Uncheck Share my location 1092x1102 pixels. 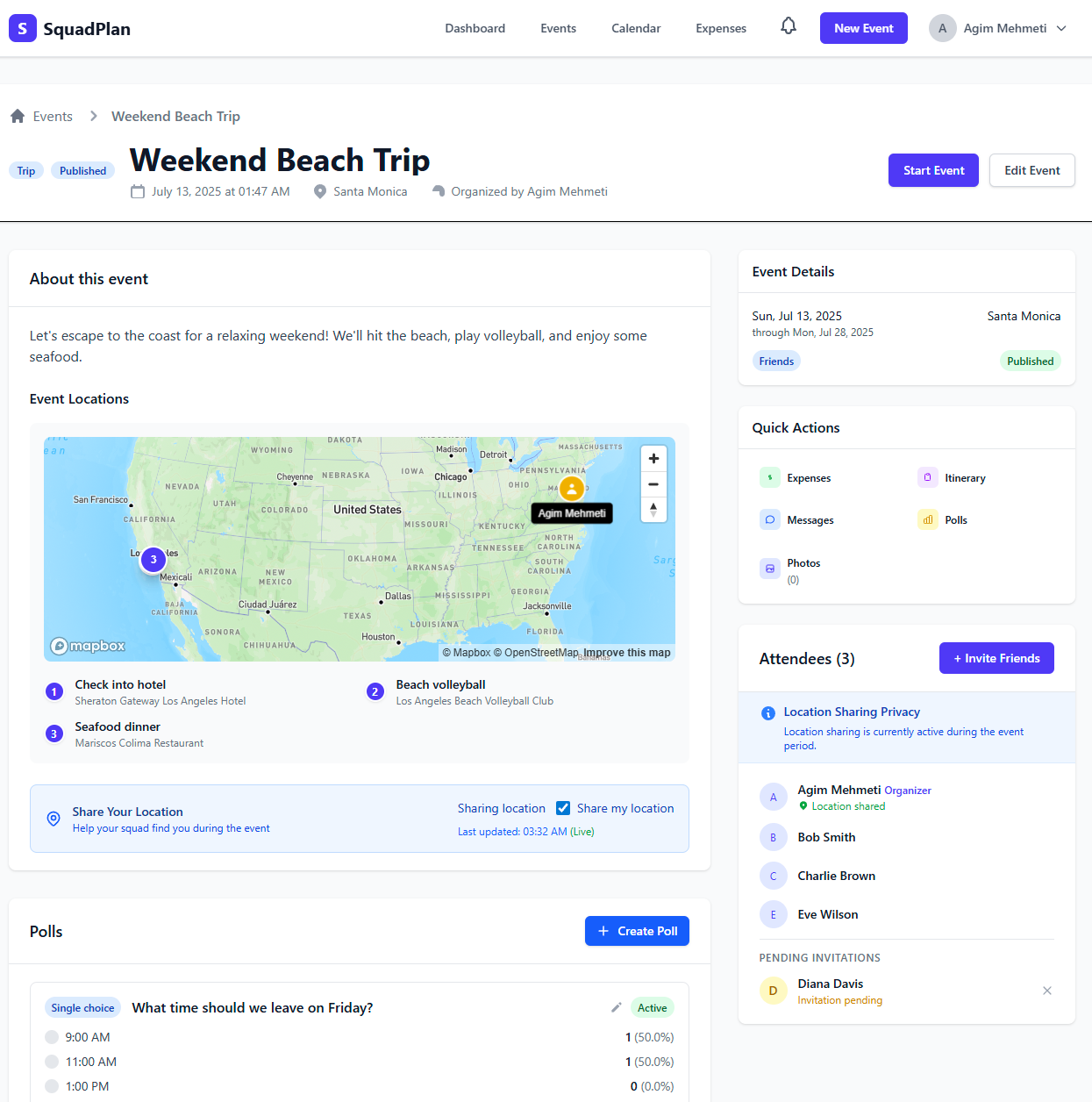pyautogui.click(x=562, y=807)
